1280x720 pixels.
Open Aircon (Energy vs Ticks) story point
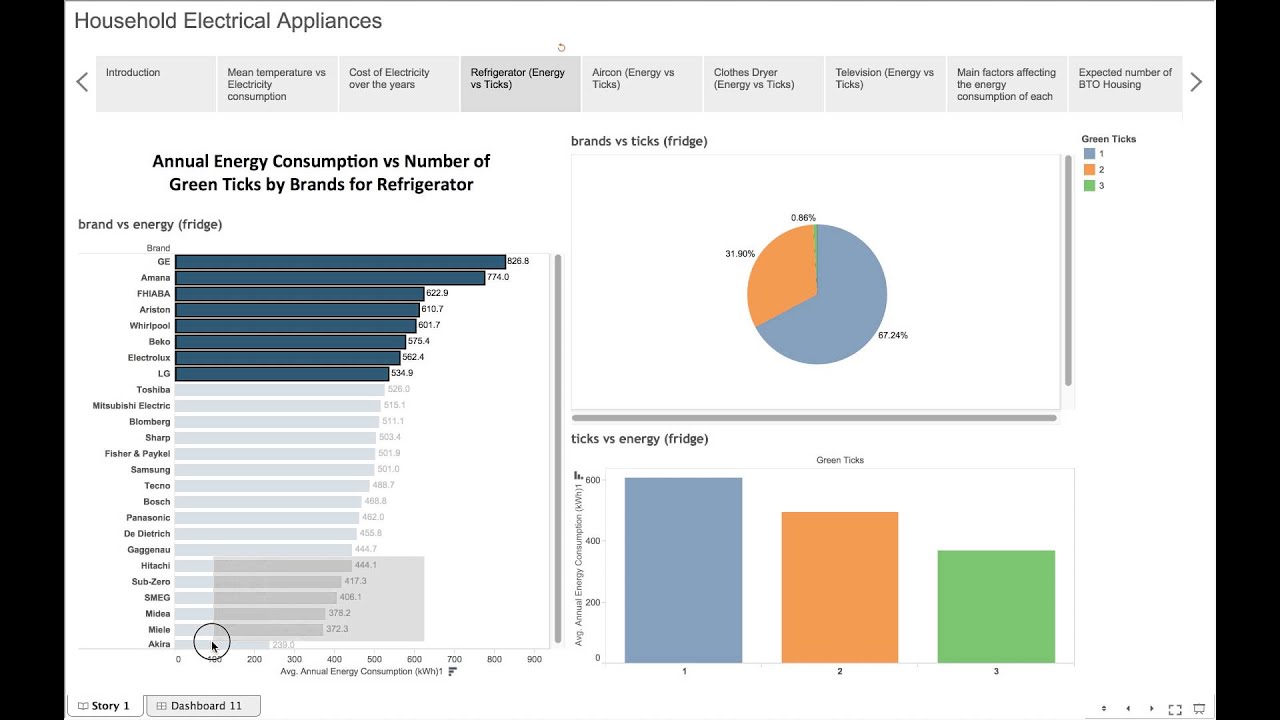(x=642, y=84)
